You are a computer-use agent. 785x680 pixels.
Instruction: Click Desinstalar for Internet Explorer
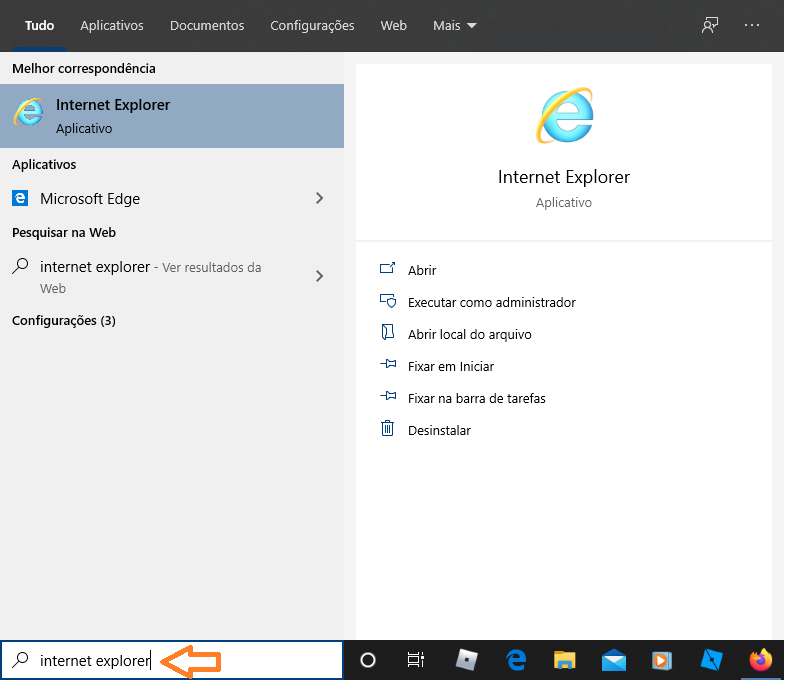(439, 430)
